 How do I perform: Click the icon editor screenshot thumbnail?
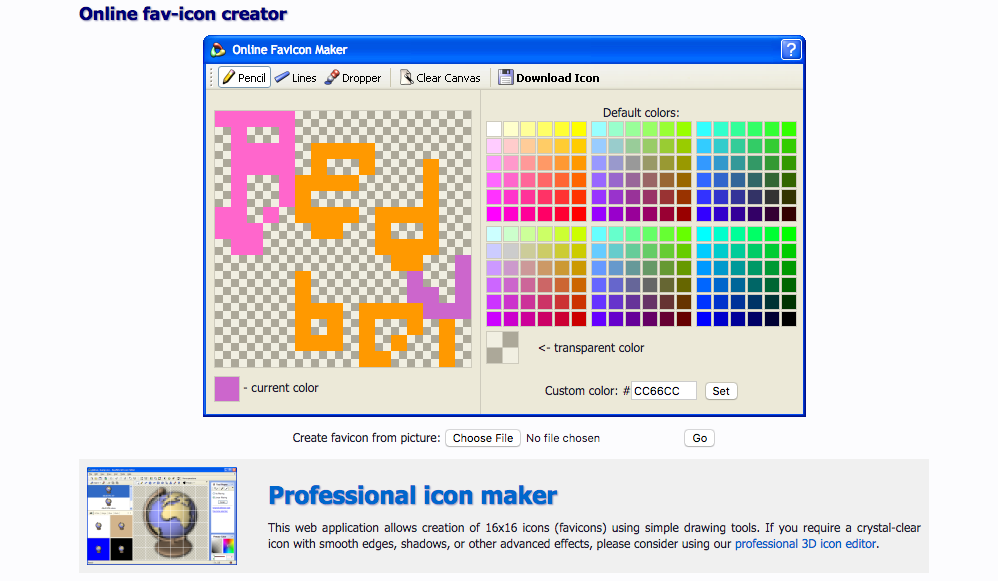pyautogui.click(x=163, y=514)
